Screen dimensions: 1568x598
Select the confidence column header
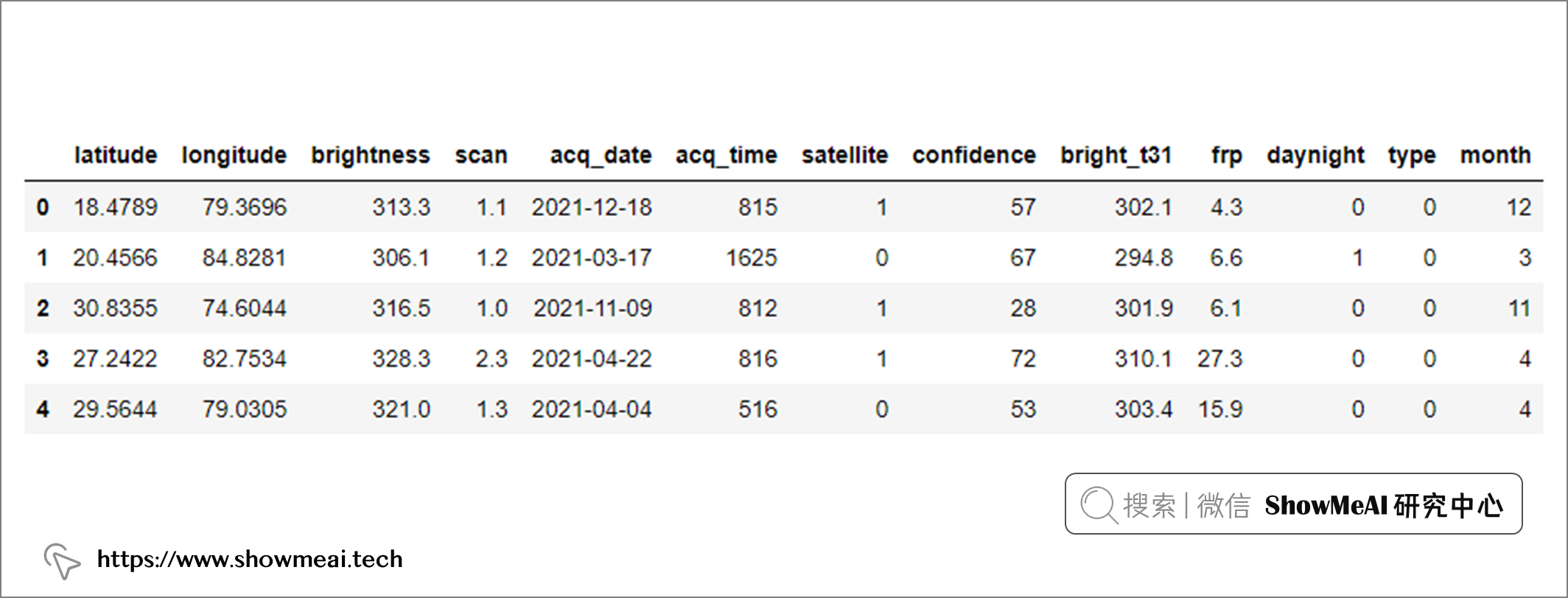coord(974,155)
